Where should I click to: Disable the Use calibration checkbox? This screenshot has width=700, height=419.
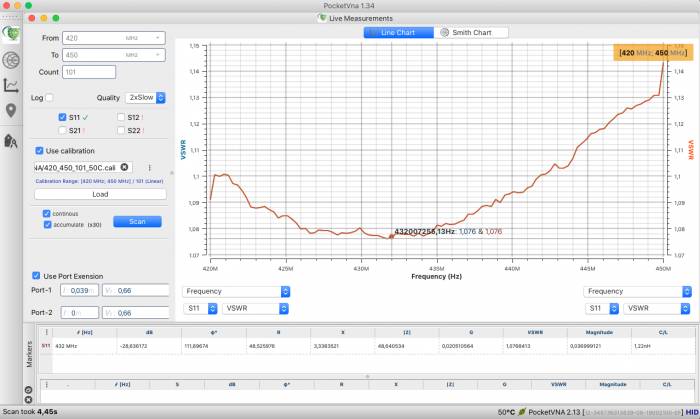(x=39, y=150)
